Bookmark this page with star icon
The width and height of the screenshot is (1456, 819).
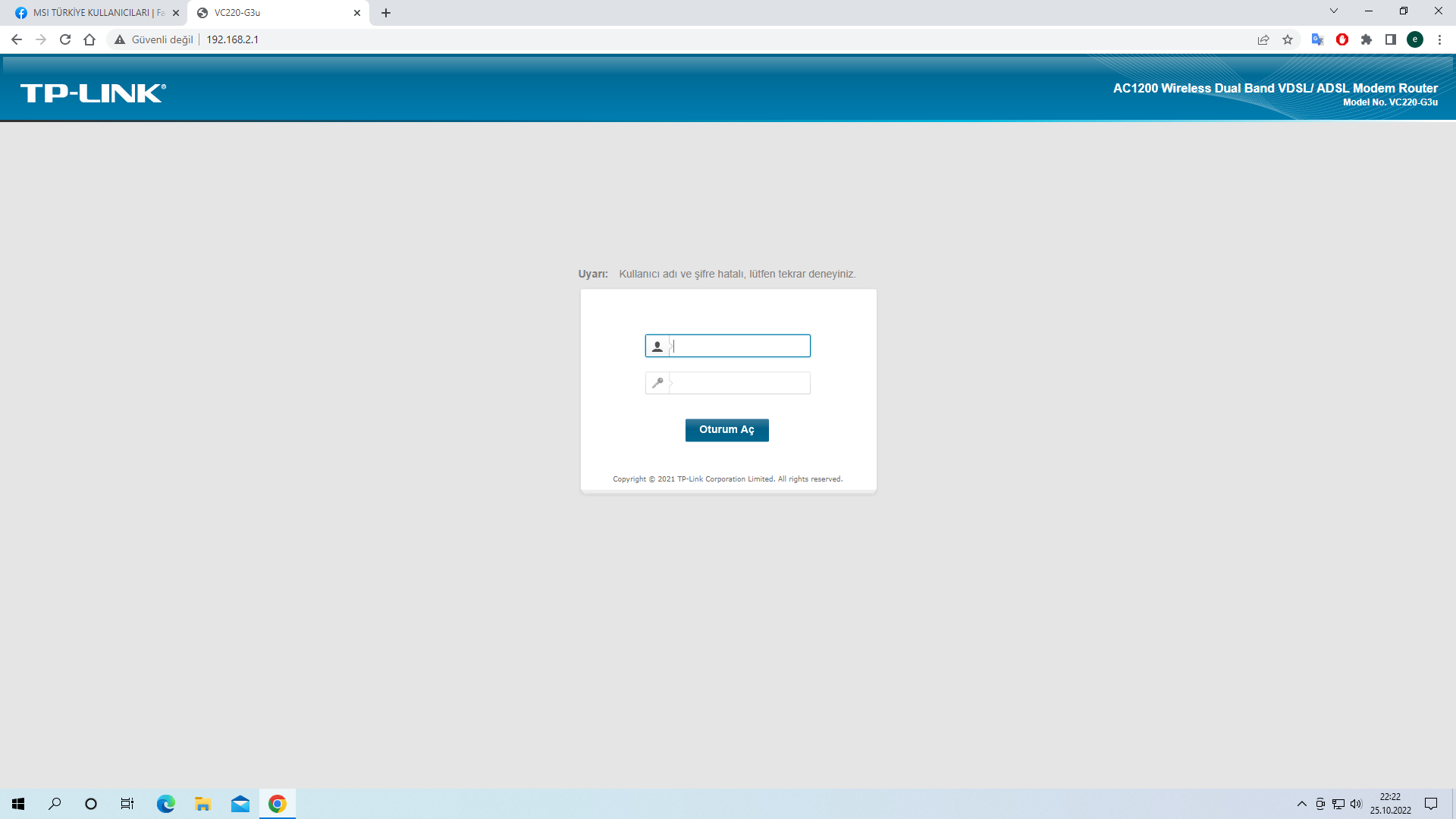tap(1288, 39)
